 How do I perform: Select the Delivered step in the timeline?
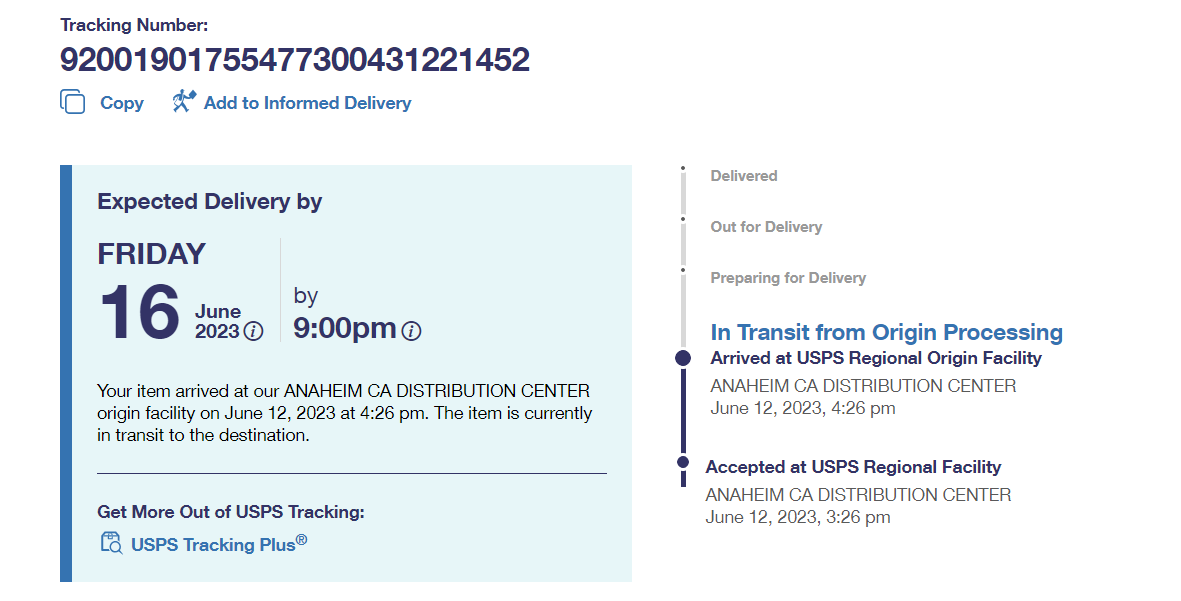pyautogui.click(x=743, y=176)
